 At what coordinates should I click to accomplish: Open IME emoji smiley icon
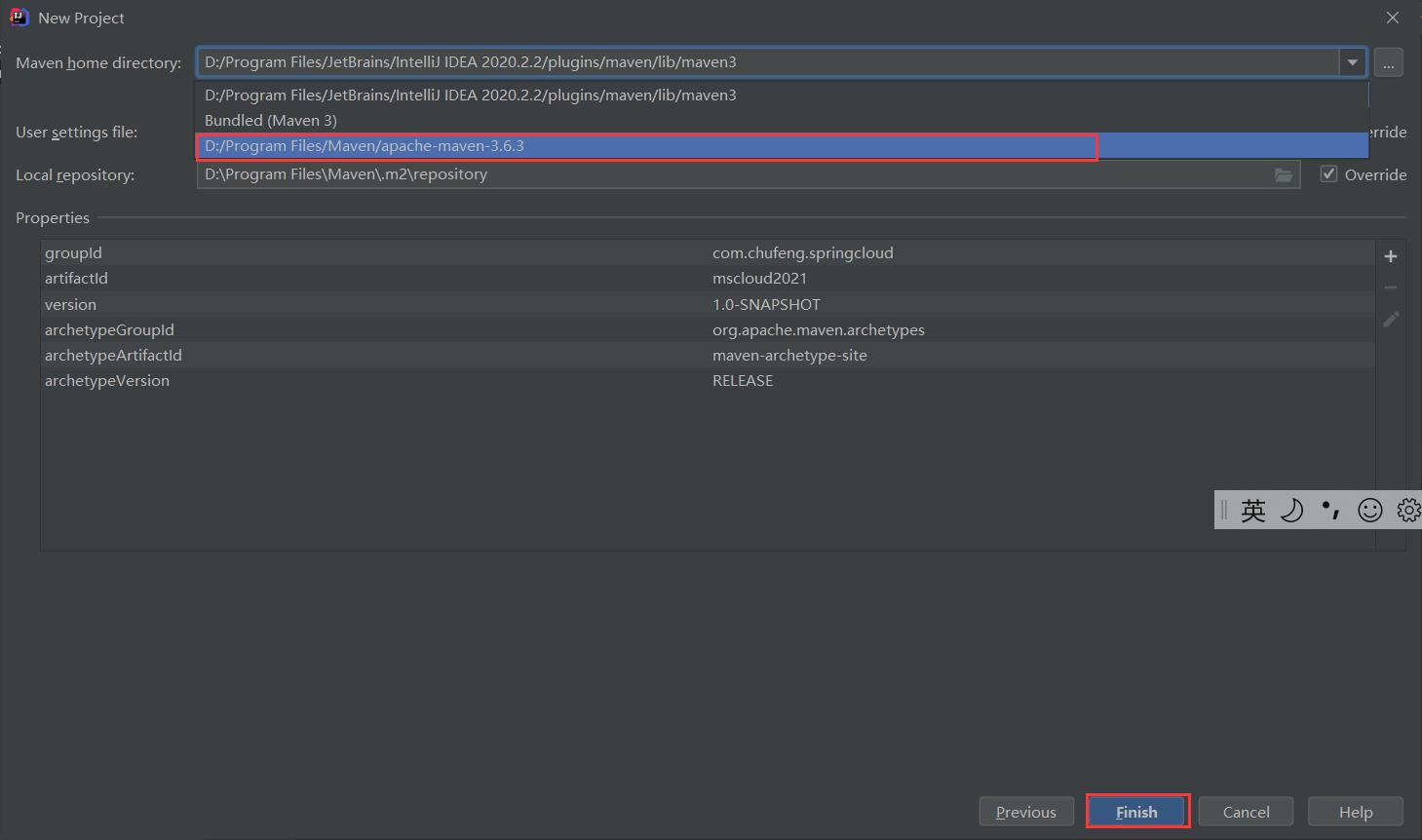pos(1370,510)
